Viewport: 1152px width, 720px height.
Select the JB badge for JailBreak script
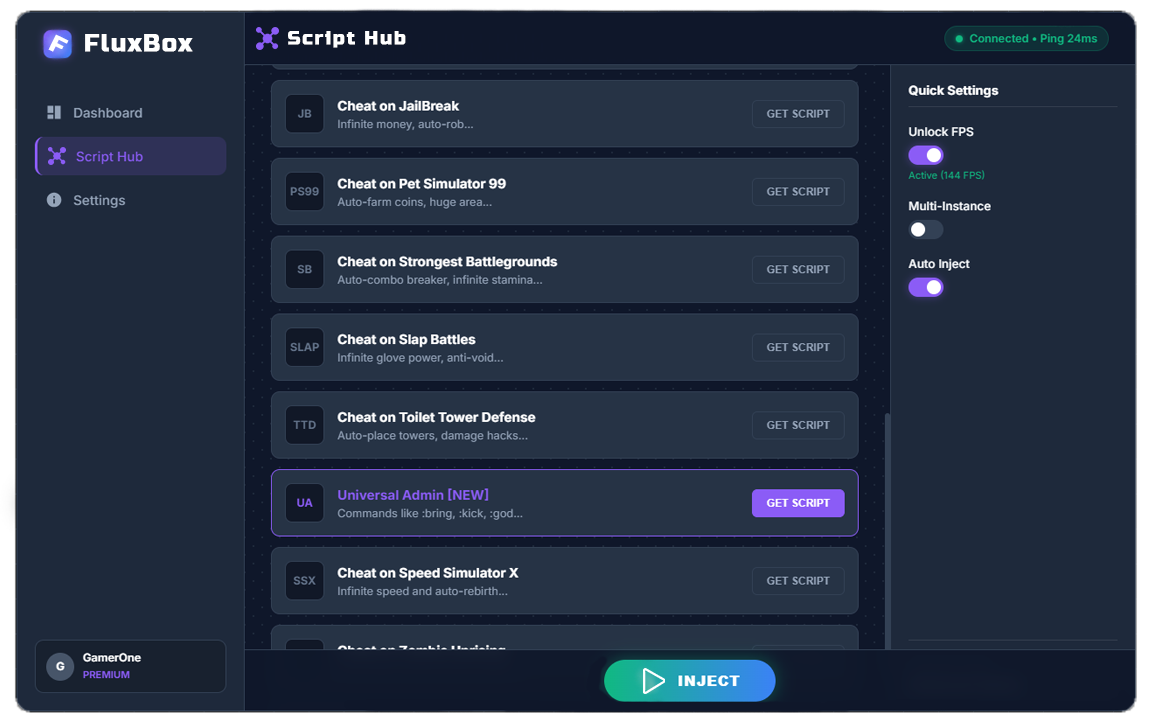[304, 113]
